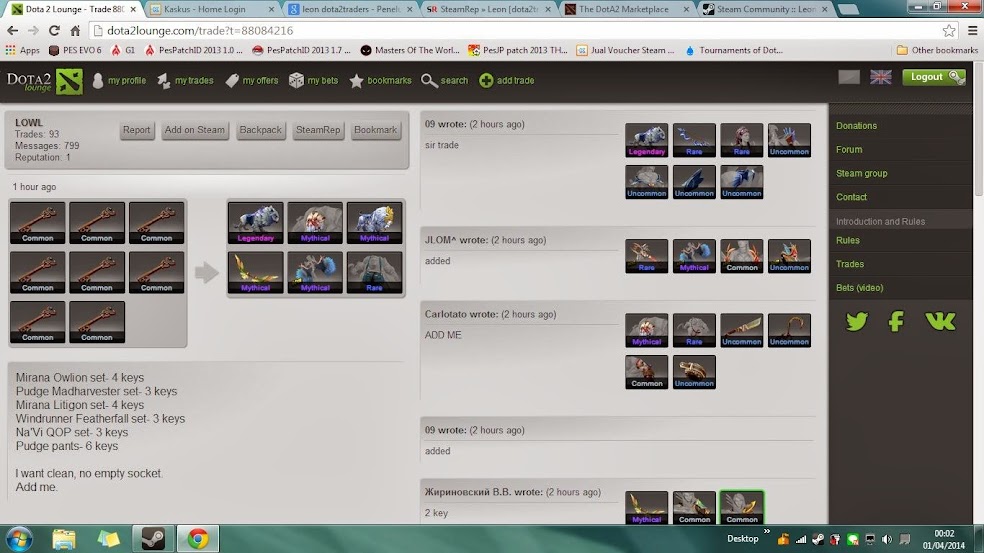Select the British flag language icon
This screenshot has width=984, height=553.
point(880,77)
